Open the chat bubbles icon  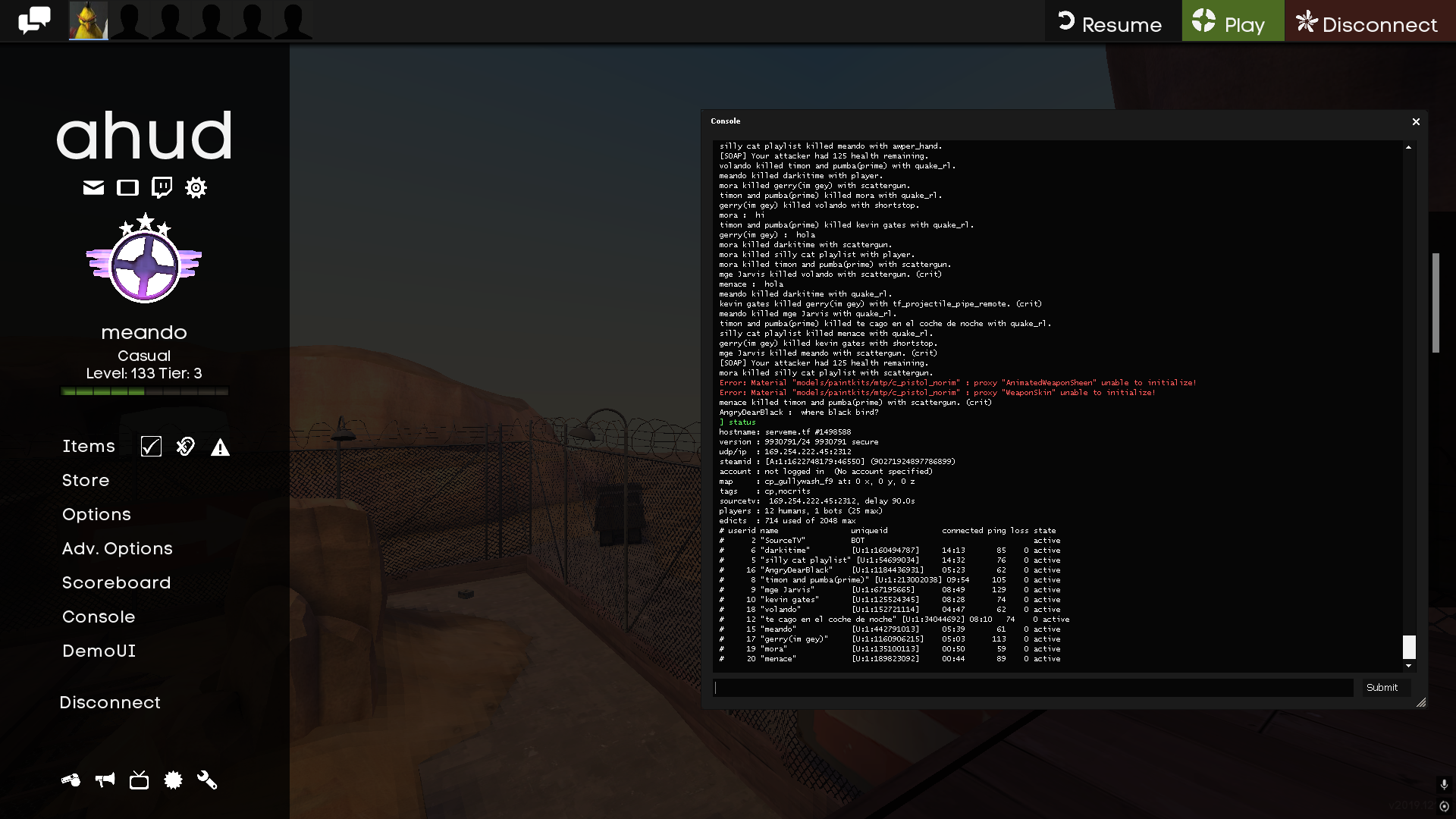(34, 20)
